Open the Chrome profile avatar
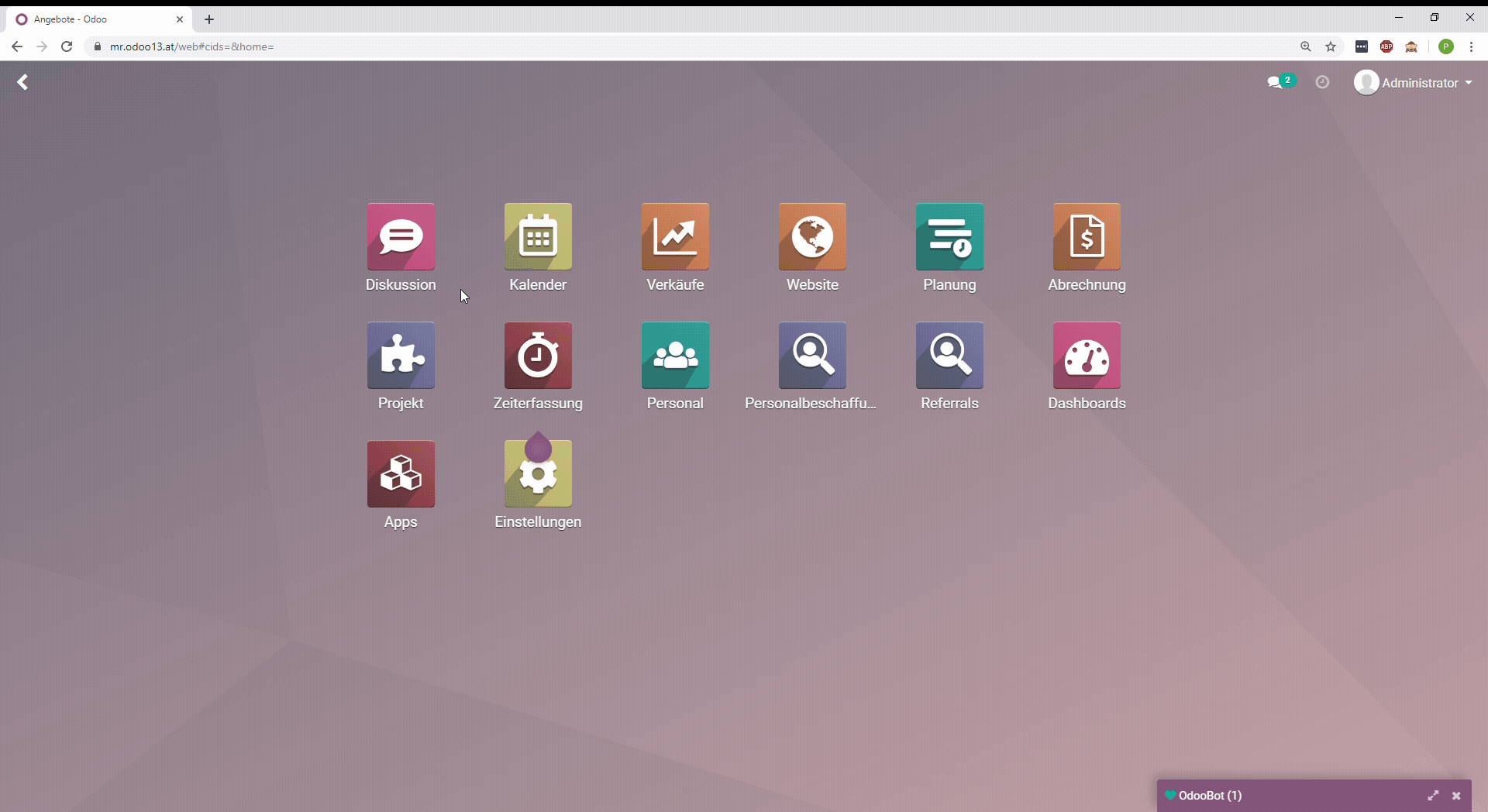 coord(1446,46)
